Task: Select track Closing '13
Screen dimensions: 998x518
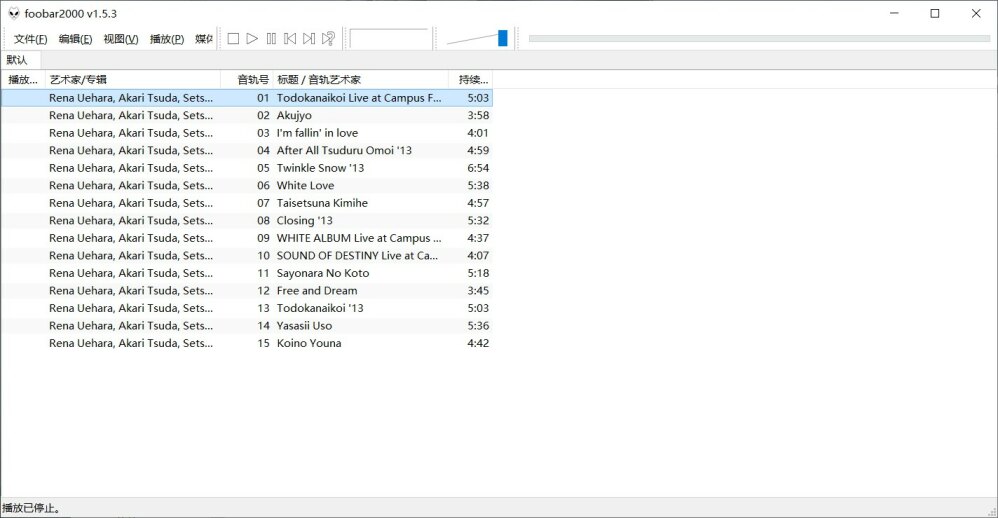Action: click(x=246, y=220)
